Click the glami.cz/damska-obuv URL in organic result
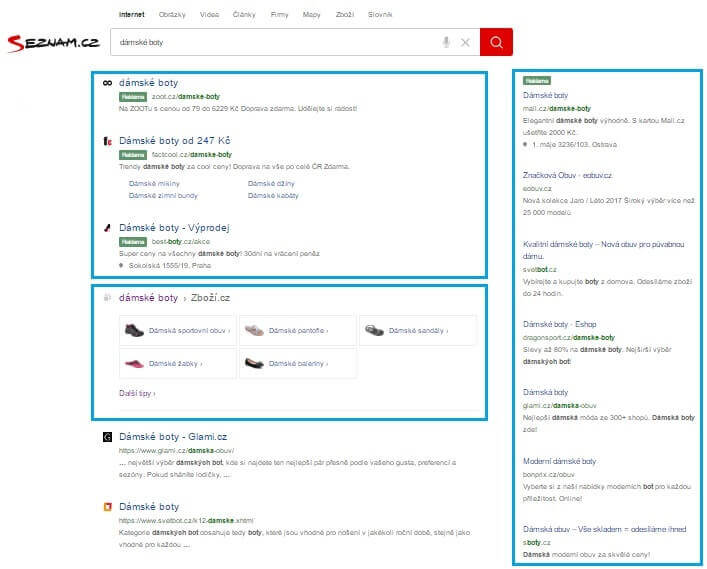This screenshot has height=569, width=707. 176,450
